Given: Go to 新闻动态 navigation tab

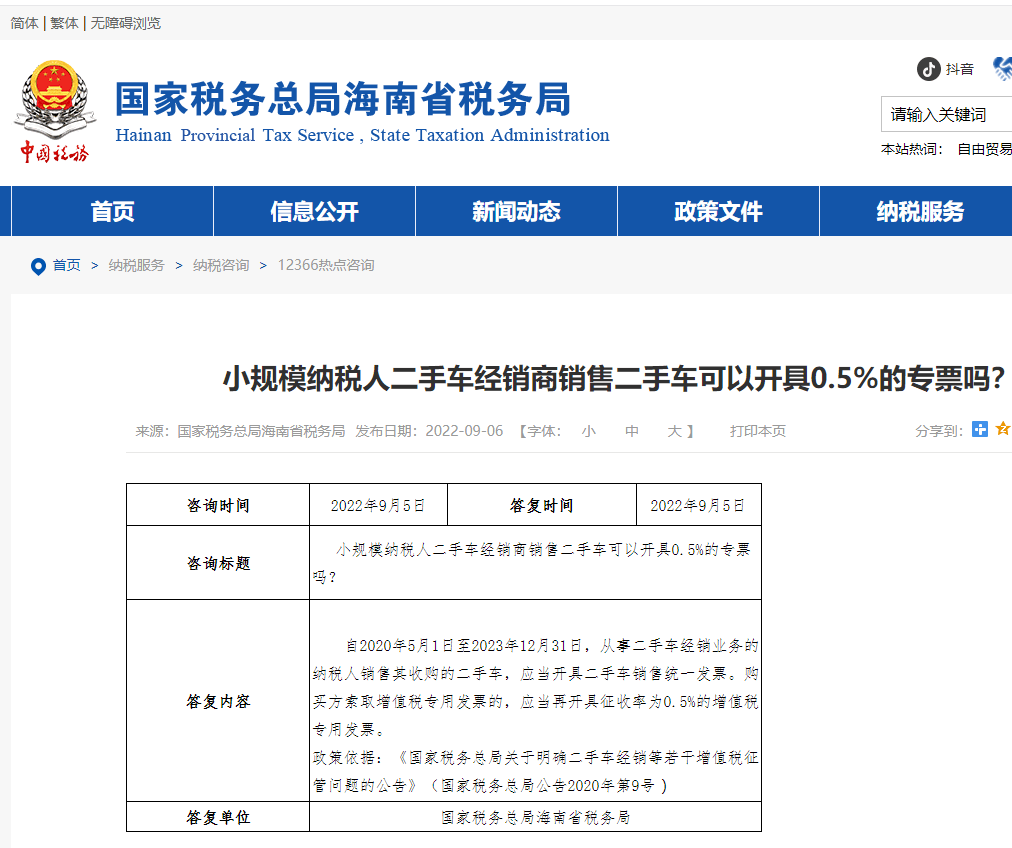Looking at the screenshot, I should click(516, 211).
